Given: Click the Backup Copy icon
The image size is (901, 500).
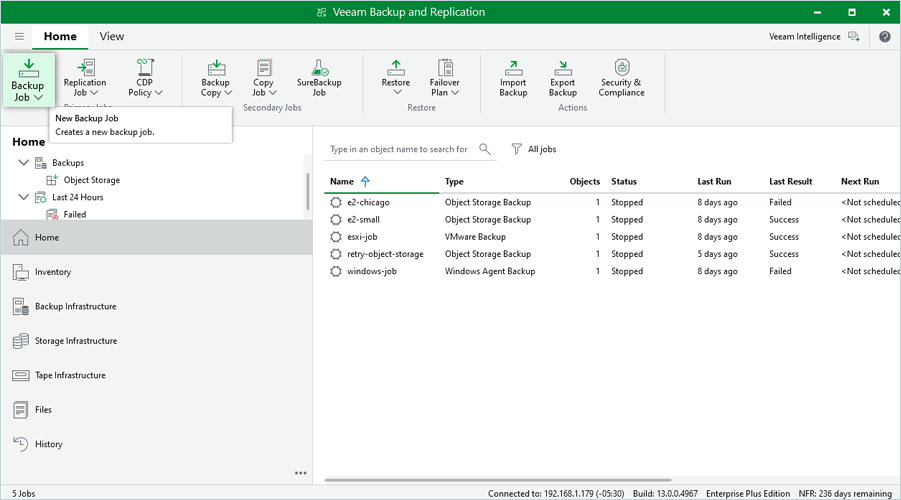Looking at the screenshot, I should (216, 67).
